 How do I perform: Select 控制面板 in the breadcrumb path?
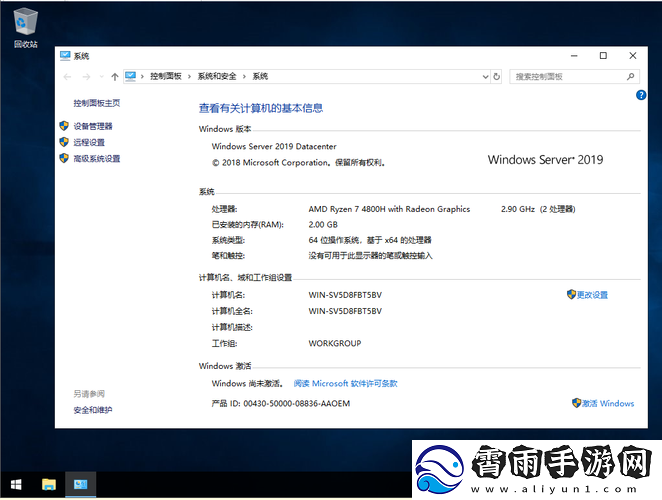pyautogui.click(x=166, y=76)
